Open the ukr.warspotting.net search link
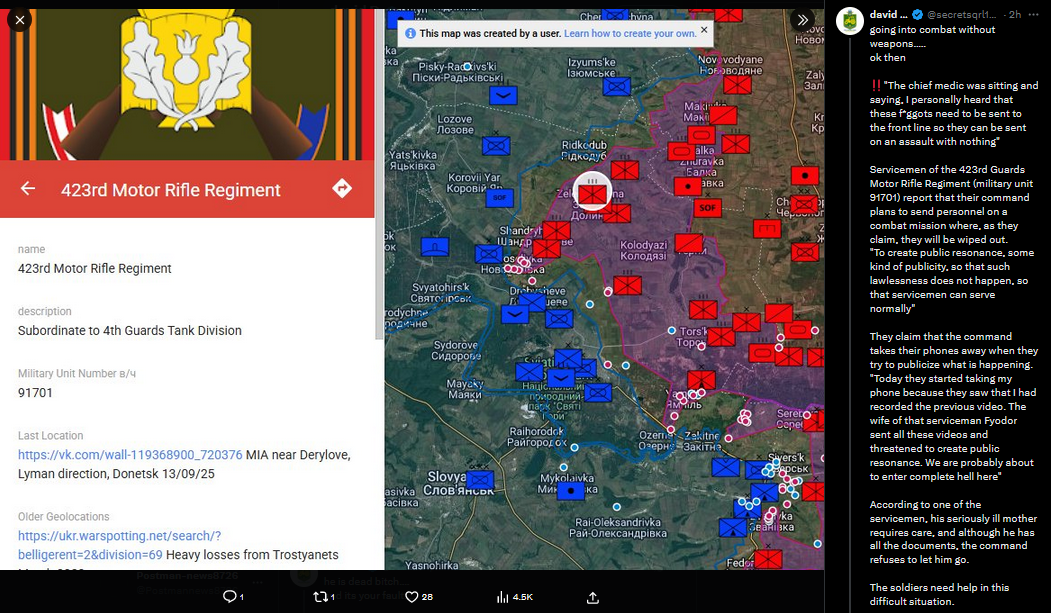Viewport: 1051px width, 613px height. pyautogui.click(x=119, y=545)
